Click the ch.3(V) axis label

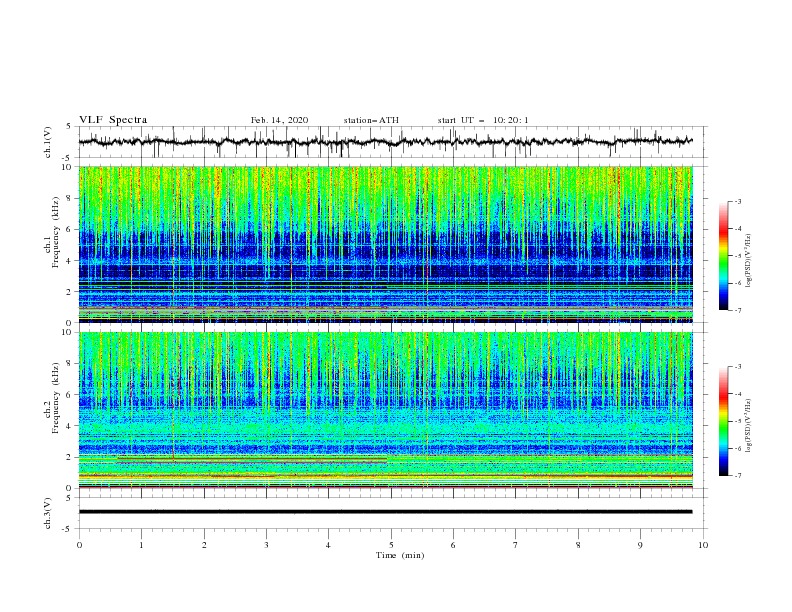[48, 513]
